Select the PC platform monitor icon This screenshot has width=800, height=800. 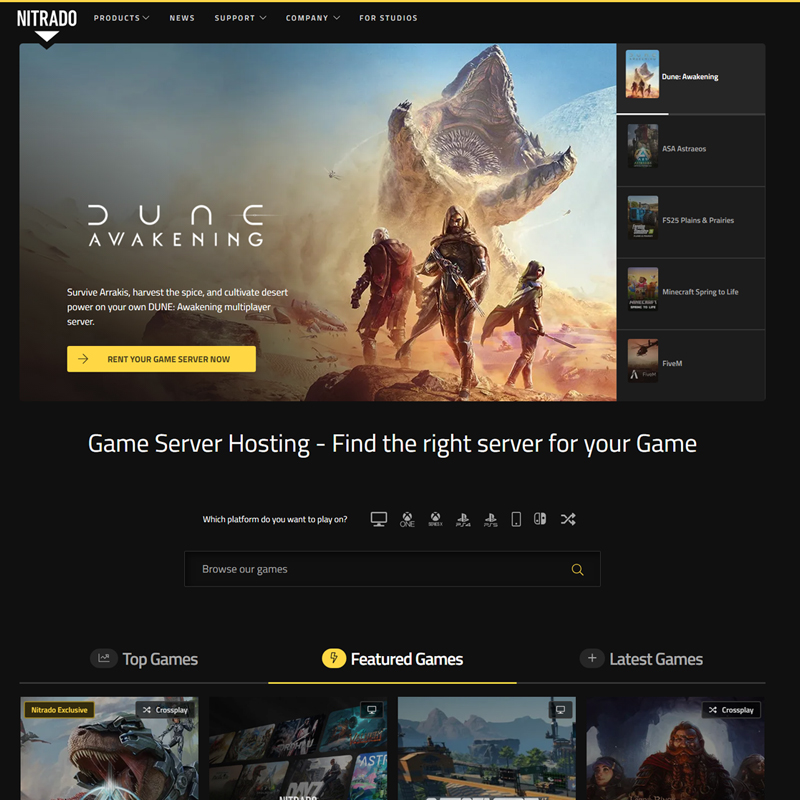coord(378,519)
